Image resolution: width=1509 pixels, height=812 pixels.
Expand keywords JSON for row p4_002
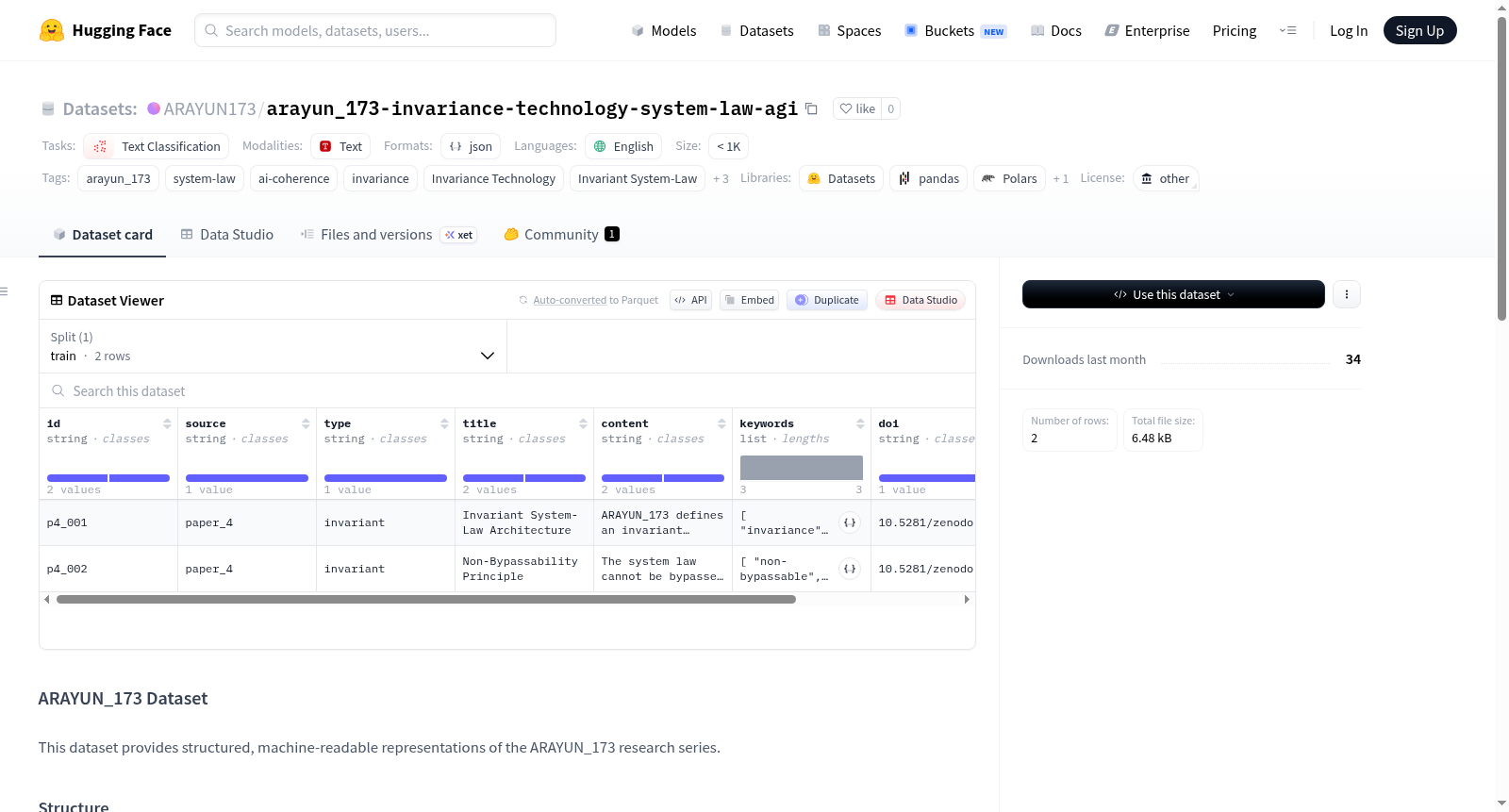point(850,569)
